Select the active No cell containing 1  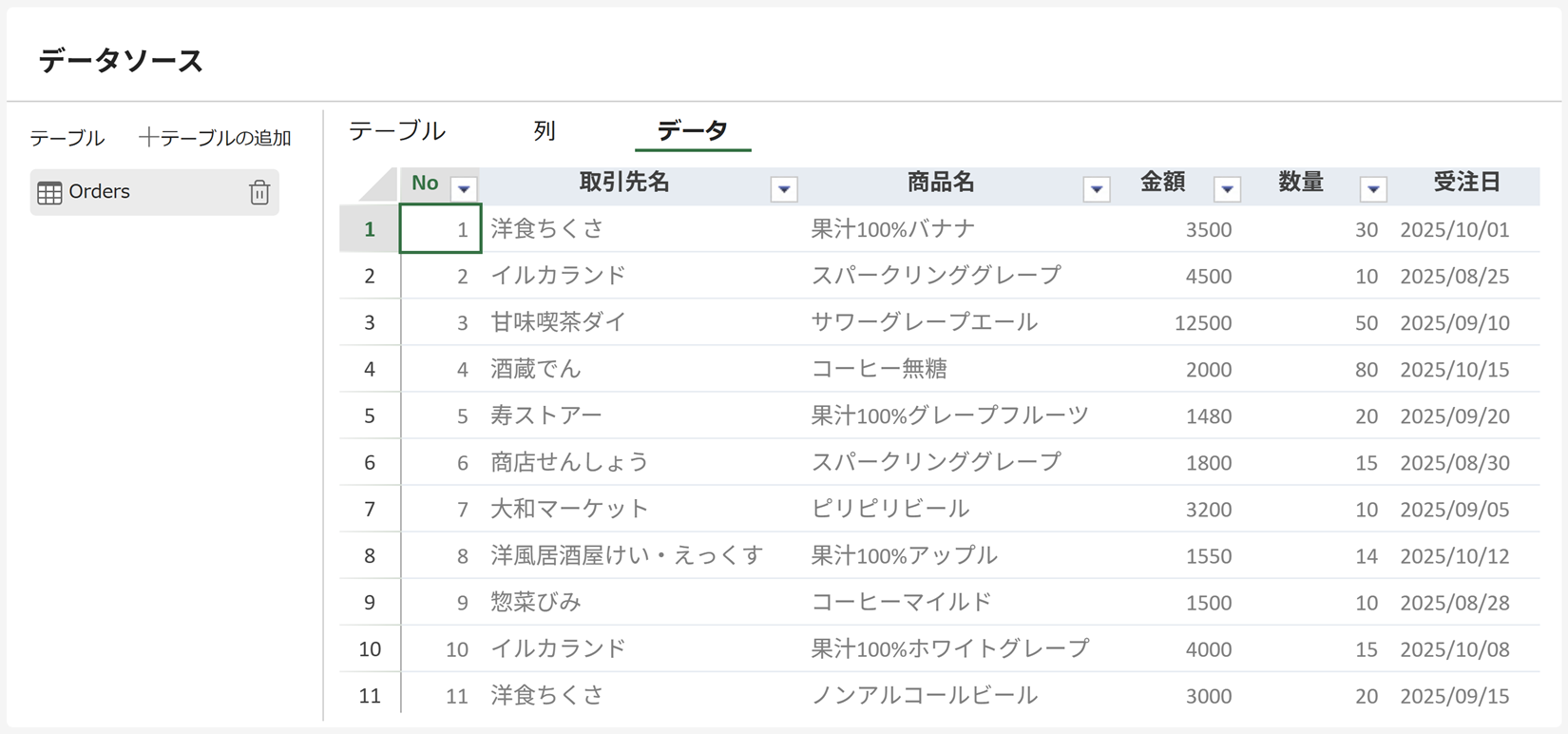coord(441,229)
